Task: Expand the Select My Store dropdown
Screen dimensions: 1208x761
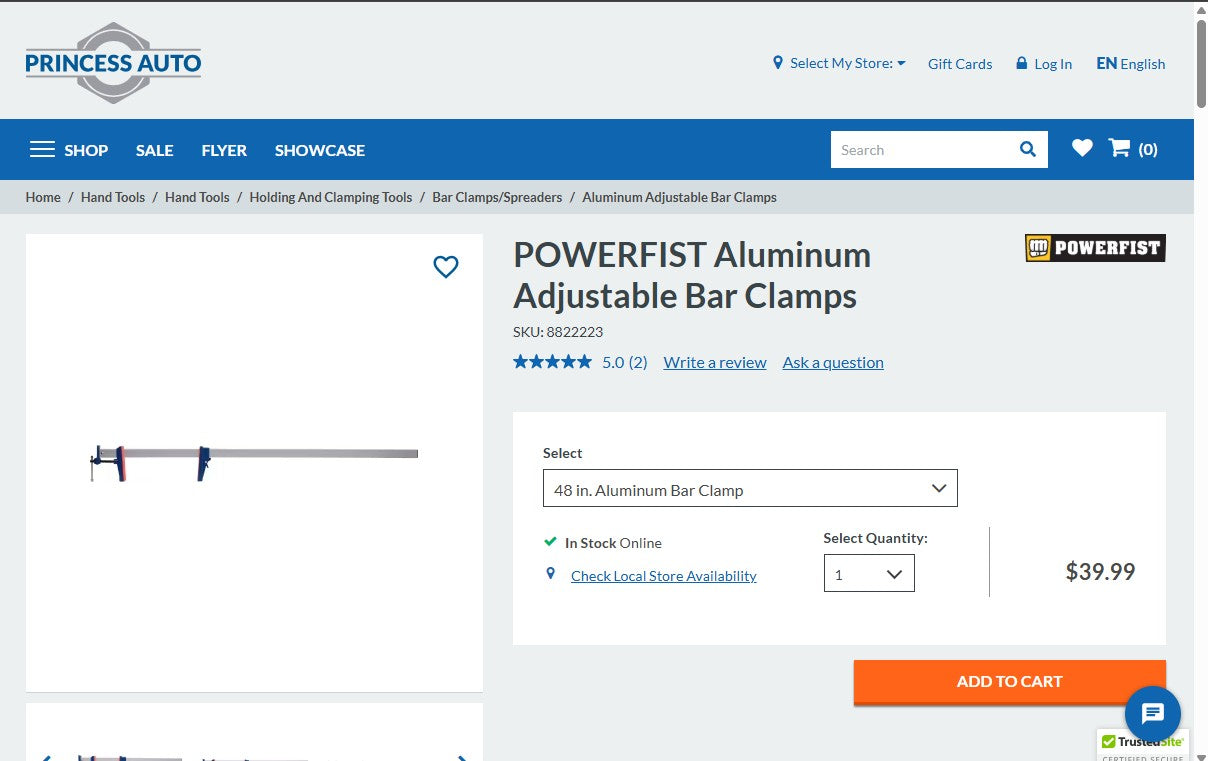Action: click(843, 63)
